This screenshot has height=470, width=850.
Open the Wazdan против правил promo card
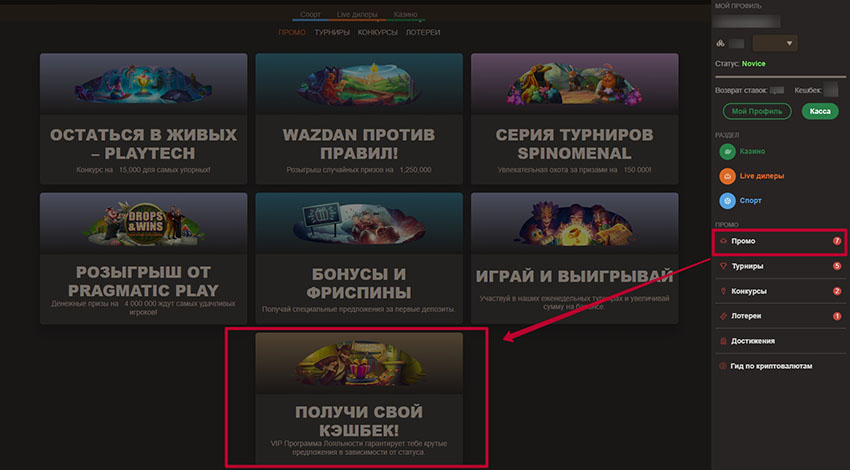coord(359,119)
